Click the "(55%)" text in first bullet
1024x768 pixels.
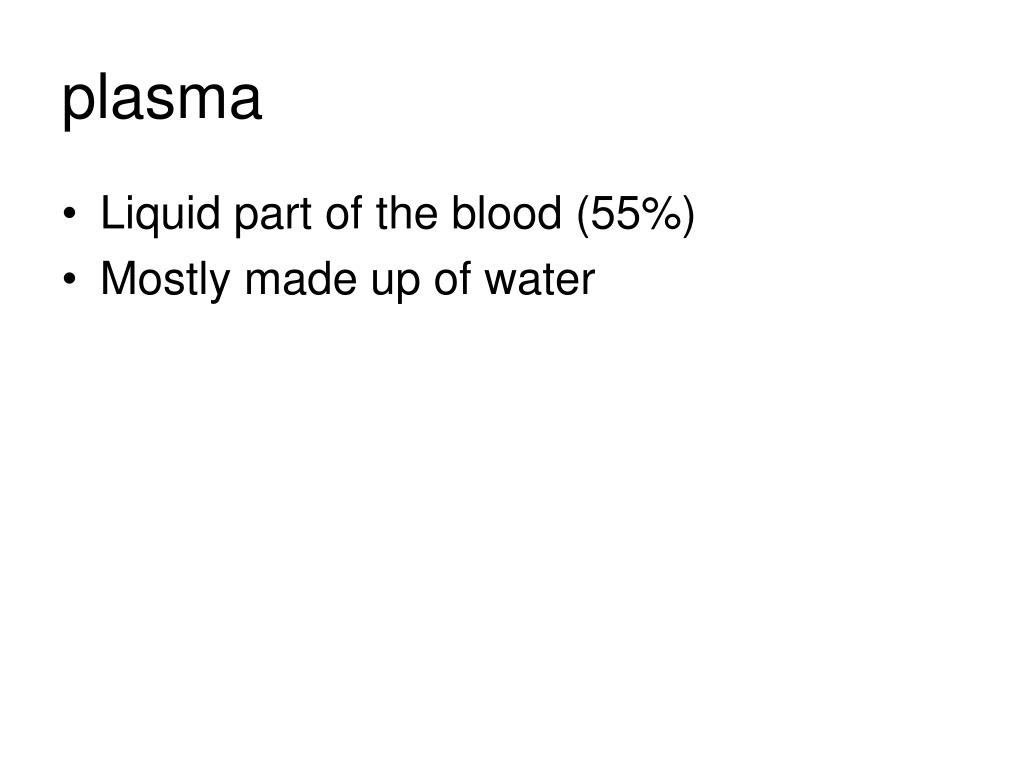pyautogui.click(x=635, y=216)
